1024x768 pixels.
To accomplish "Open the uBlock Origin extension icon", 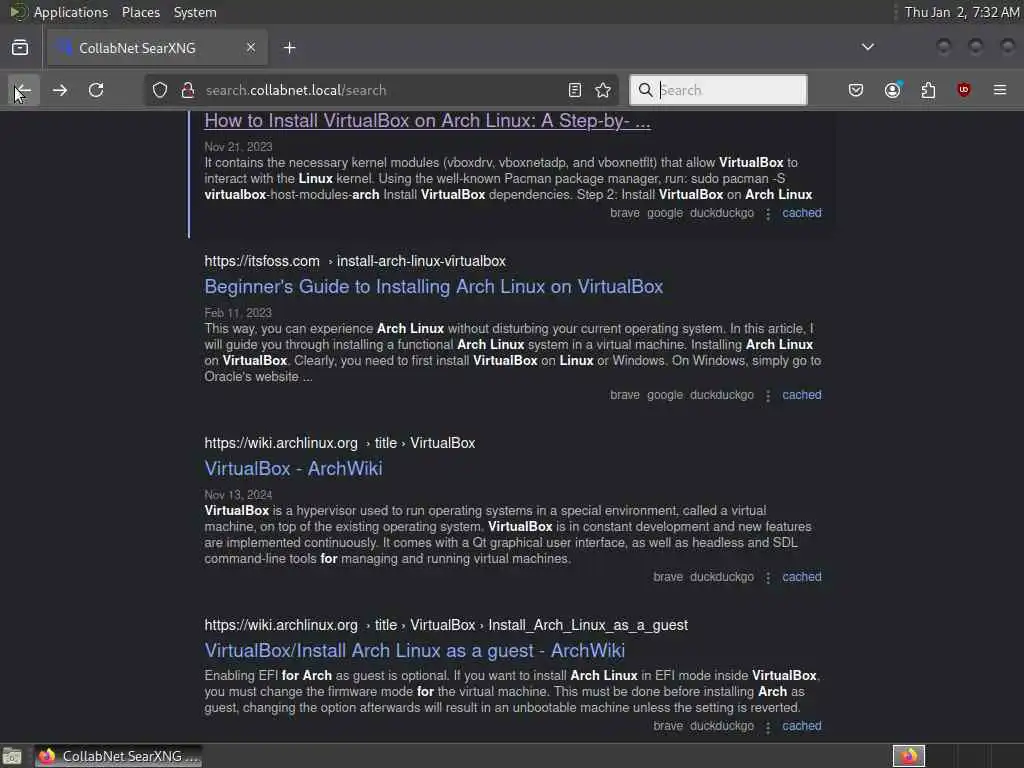I will (x=964, y=90).
